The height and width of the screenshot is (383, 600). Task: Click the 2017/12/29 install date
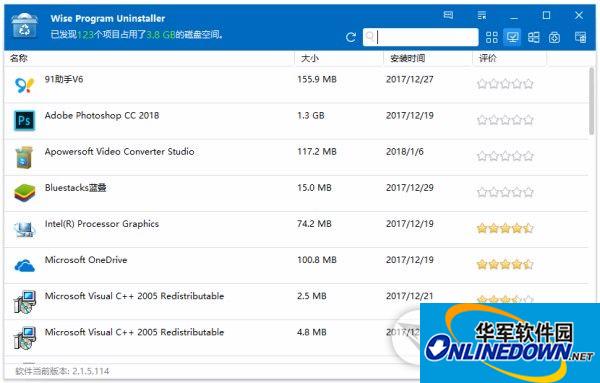[410, 187]
